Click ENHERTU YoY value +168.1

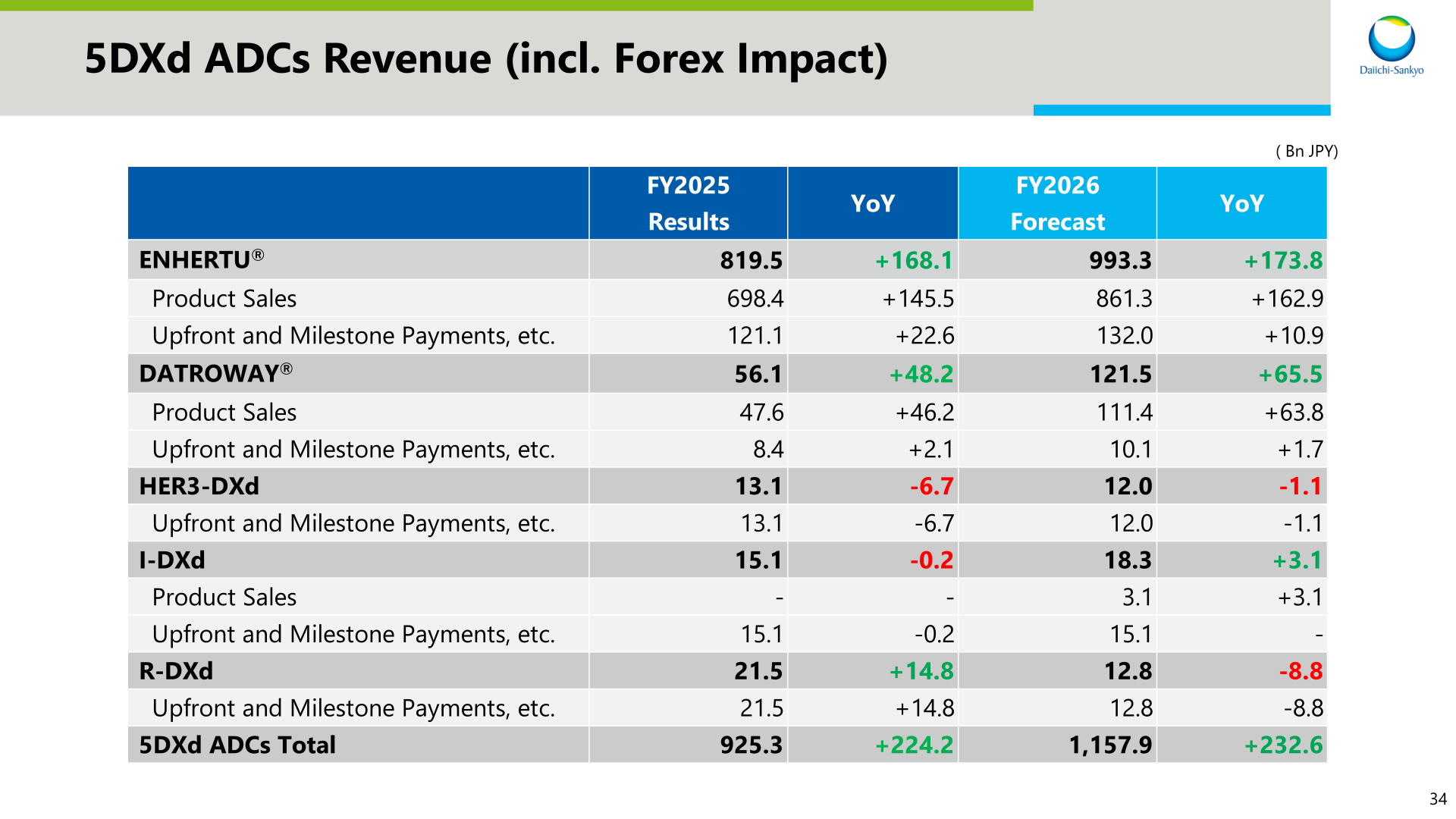pyautogui.click(x=915, y=260)
